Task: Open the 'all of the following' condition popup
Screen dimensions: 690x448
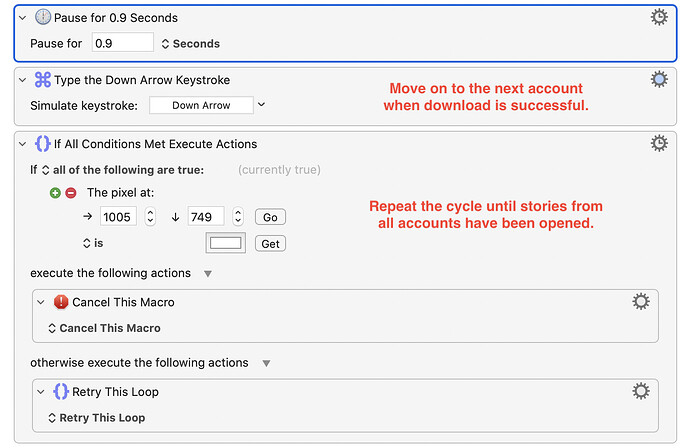Action: pos(123,170)
